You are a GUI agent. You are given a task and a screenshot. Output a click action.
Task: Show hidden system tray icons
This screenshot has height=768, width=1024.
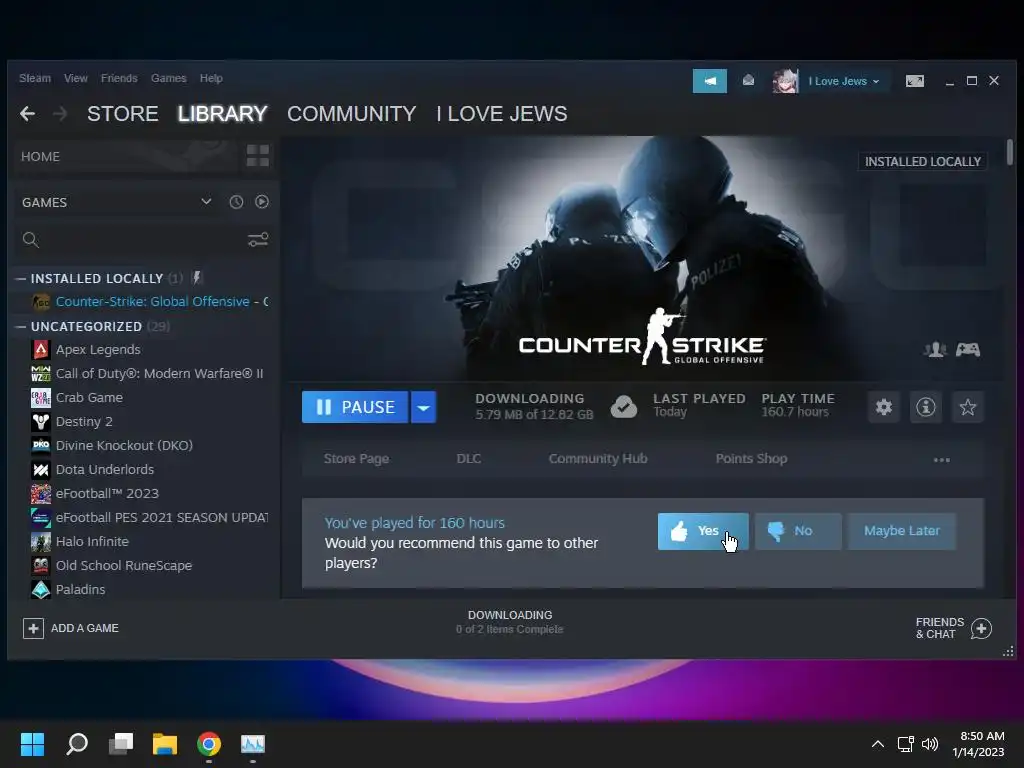coord(878,744)
